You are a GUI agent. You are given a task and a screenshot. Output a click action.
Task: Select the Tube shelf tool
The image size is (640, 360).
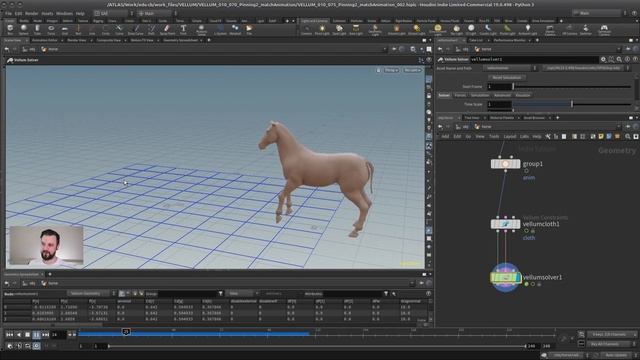[37, 29]
